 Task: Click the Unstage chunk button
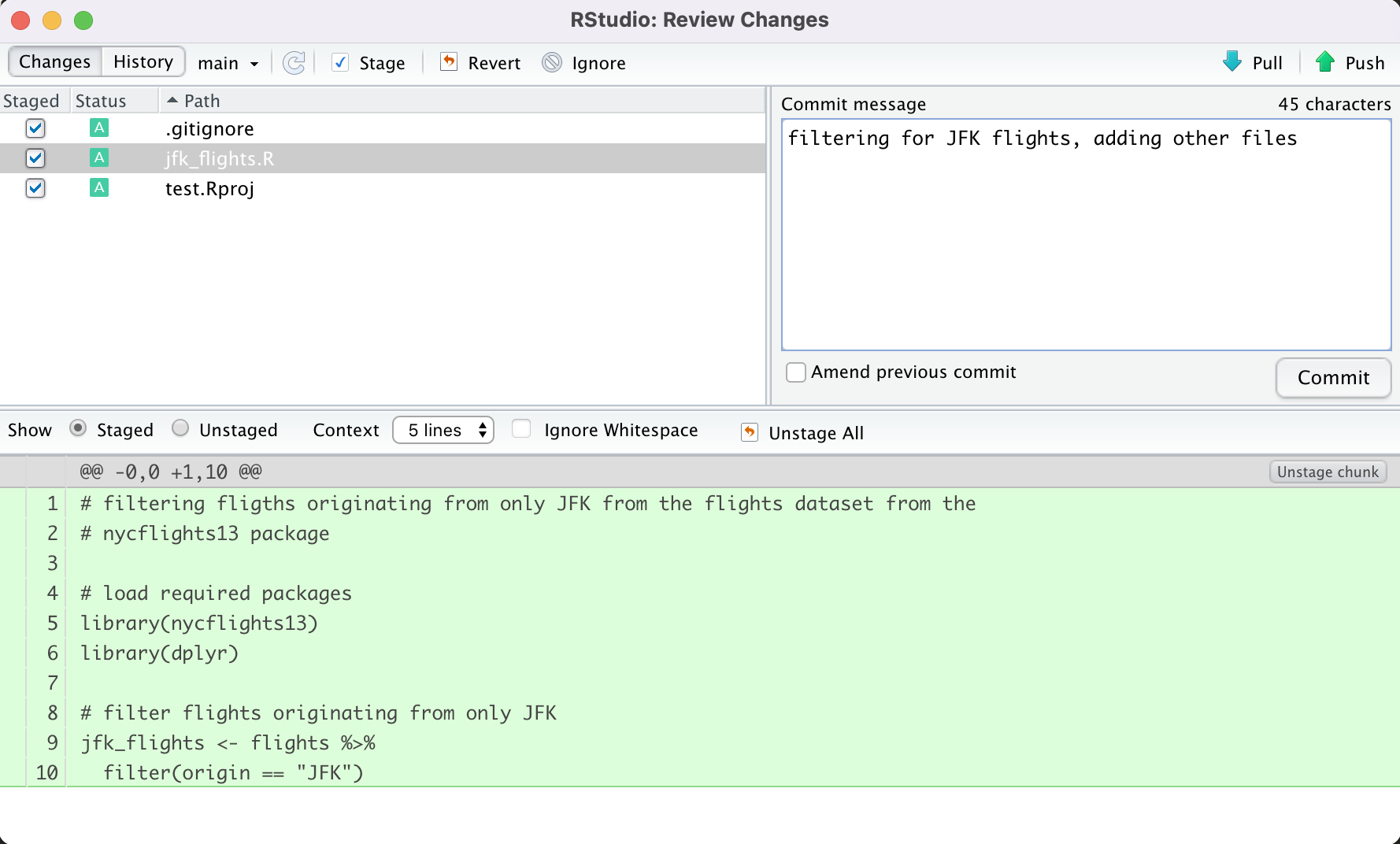[x=1328, y=472]
